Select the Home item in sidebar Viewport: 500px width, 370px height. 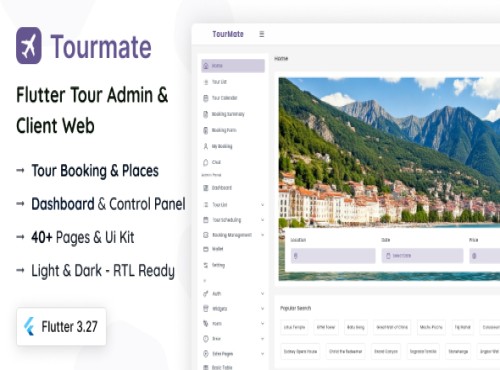[233, 66]
